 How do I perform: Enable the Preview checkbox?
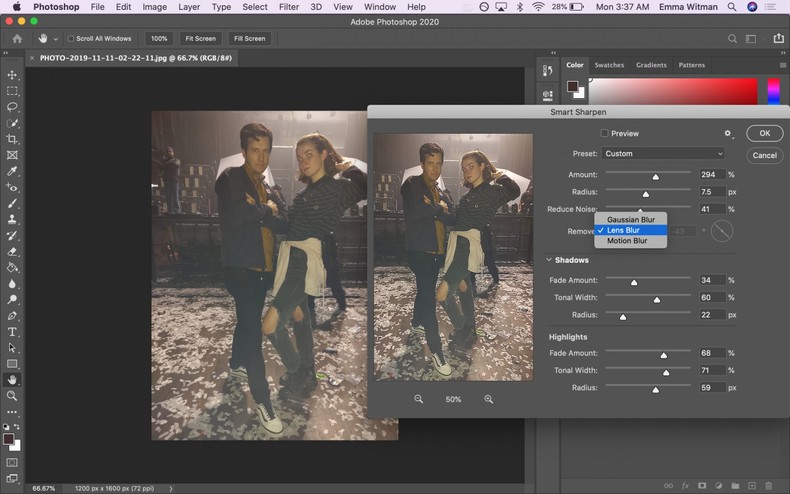click(604, 133)
